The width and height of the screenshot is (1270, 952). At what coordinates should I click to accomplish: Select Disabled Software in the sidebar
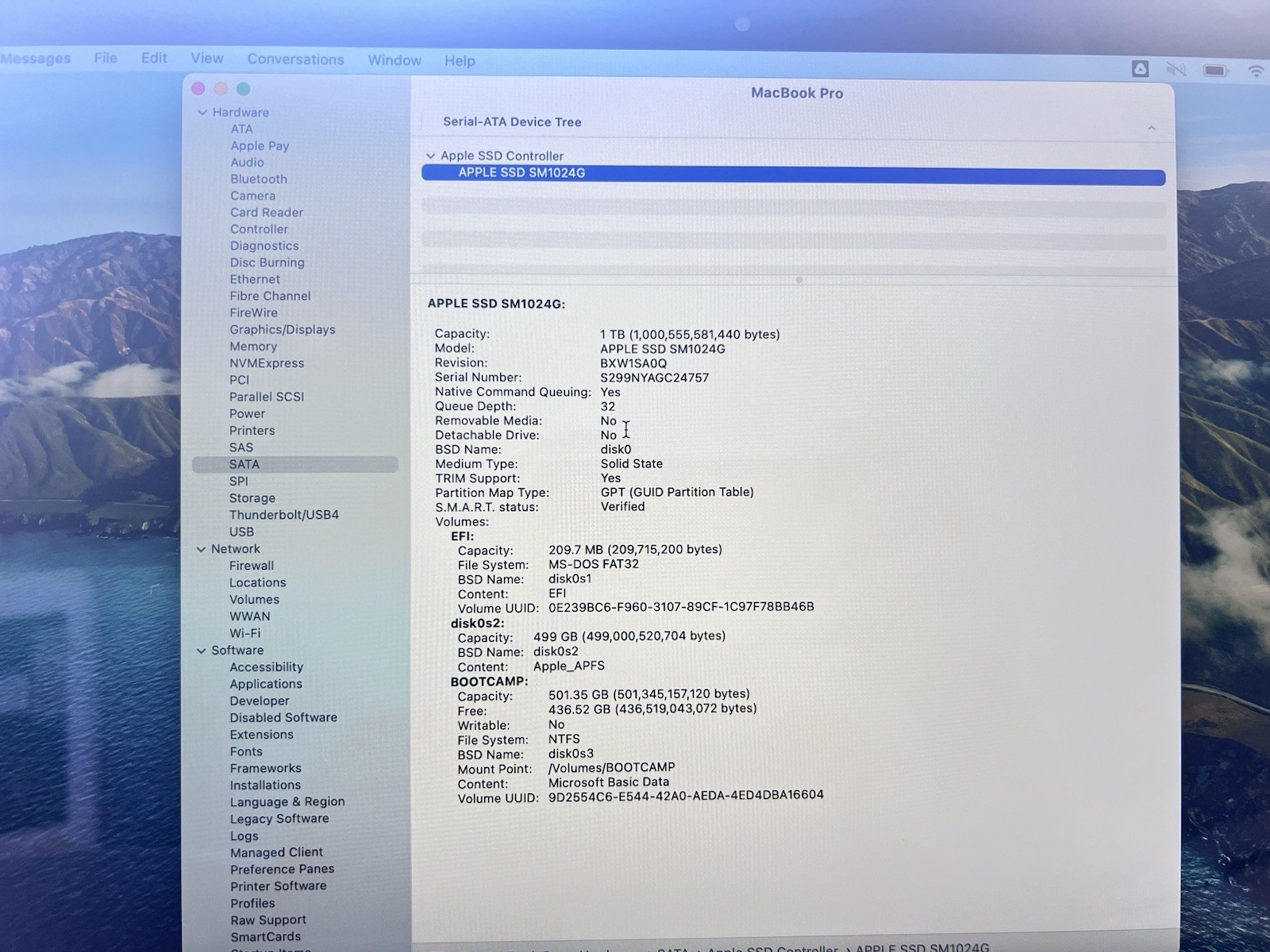[x=283, y=718]
